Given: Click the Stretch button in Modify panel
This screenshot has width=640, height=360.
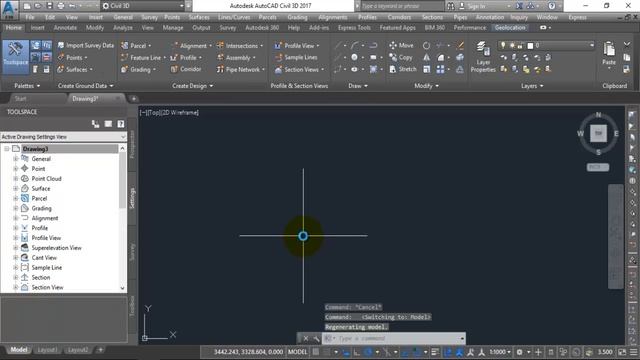Looking at the screenshot, I should click(x=403, y=69).
